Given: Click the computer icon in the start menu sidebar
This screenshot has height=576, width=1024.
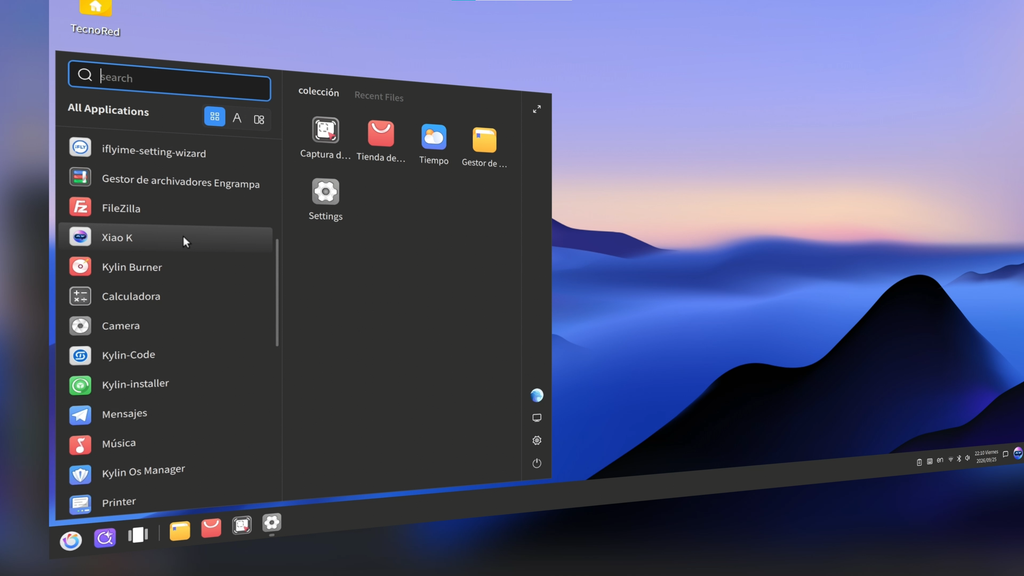Looking at the screenshot, I should [537, 418].
